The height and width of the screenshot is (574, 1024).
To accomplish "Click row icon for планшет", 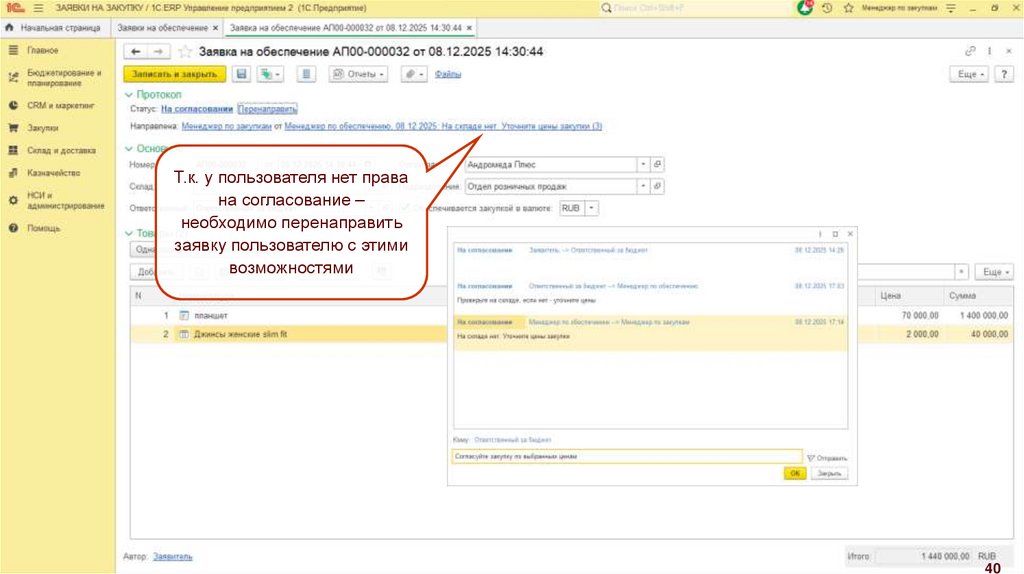I will pos(184,315).
